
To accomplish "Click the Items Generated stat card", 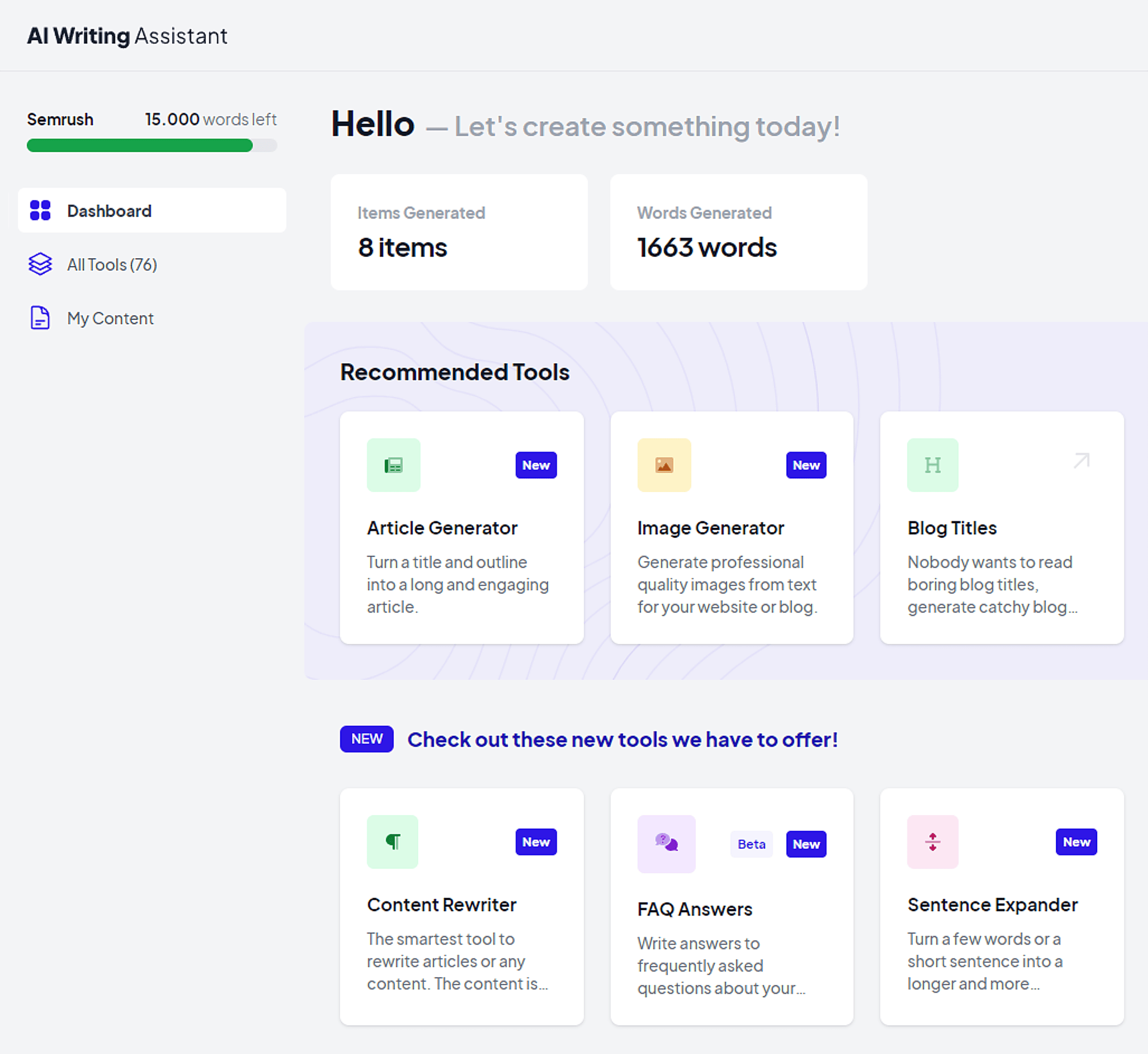I will click(459, 232).
